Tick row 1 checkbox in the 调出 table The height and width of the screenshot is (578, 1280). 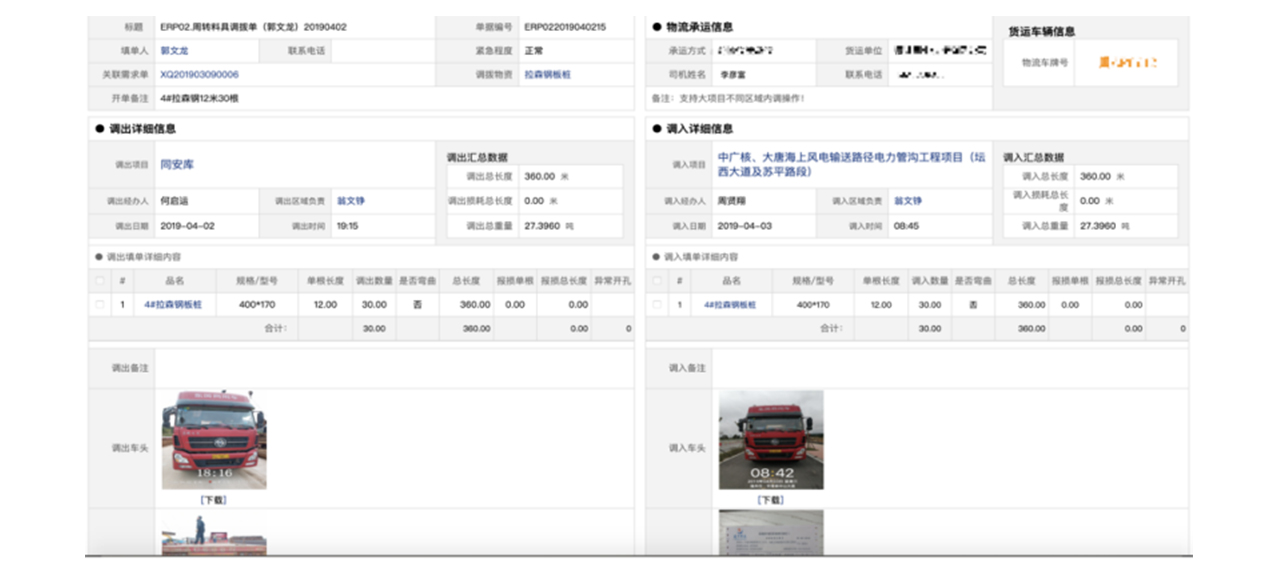click(99, 305)
